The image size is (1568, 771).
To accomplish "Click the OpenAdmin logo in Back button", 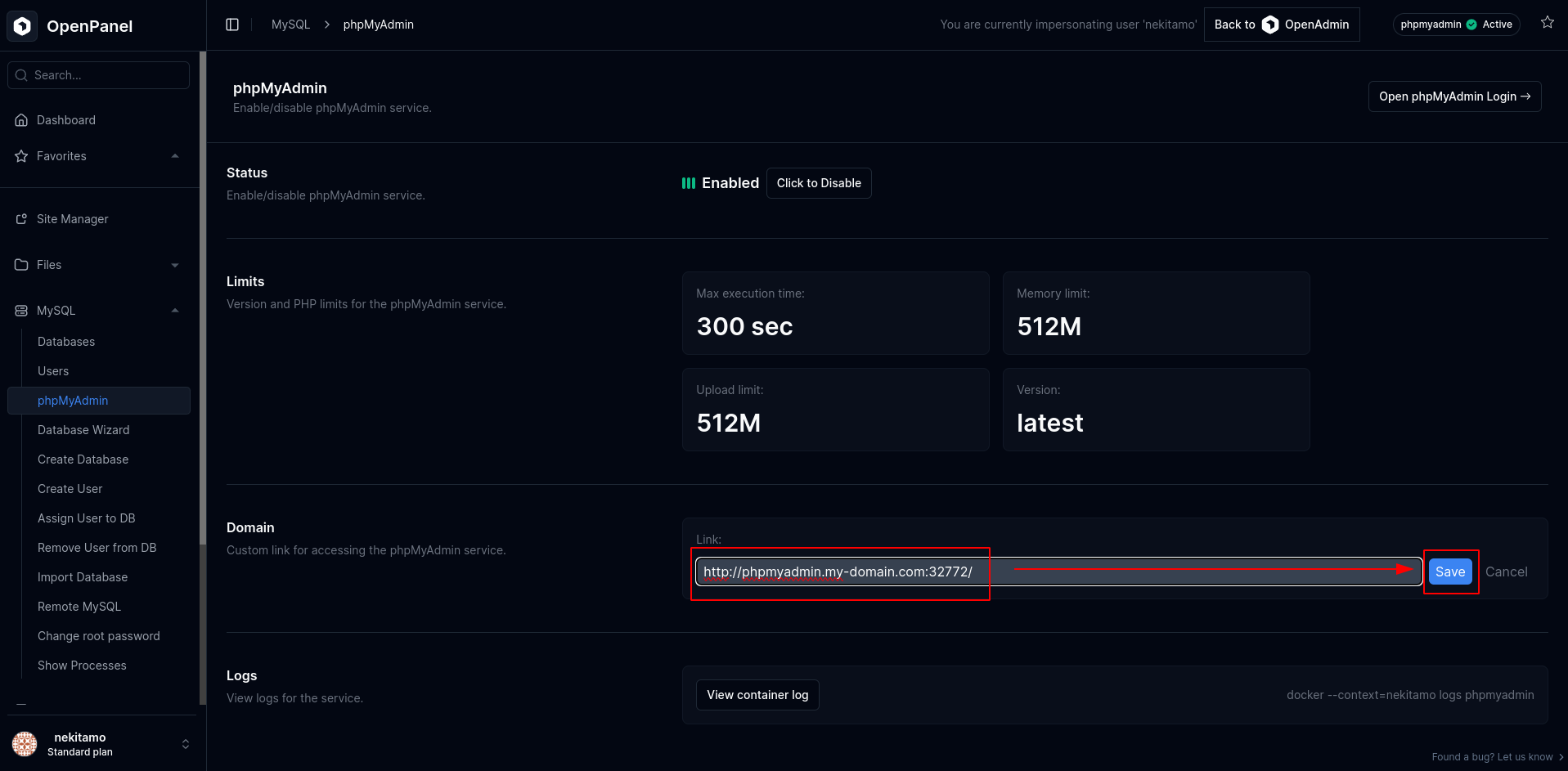I will click(x=1270, y=25).
